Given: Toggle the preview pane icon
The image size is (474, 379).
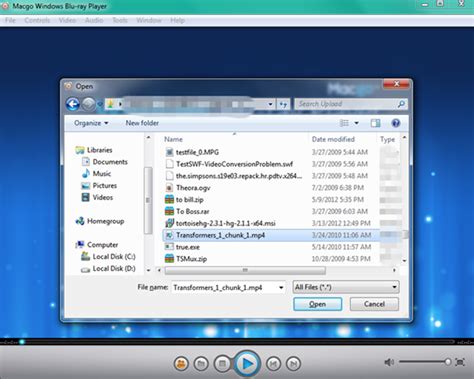Looking at the screenshot, I should point(375,123).
